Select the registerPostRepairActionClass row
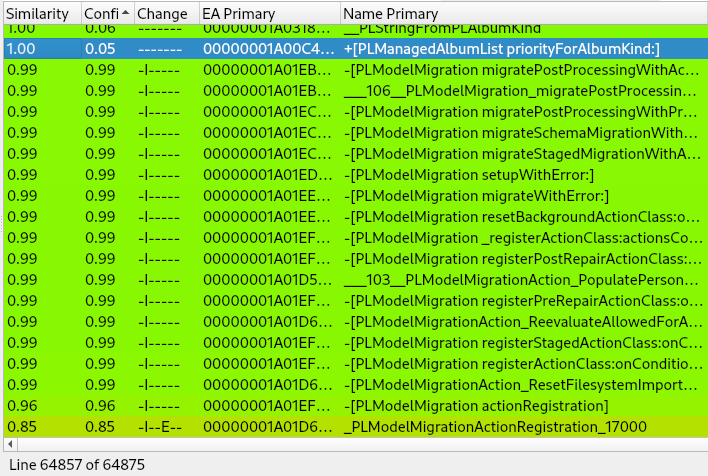This screenshot has width=708, height=476. tap(356, 259)
